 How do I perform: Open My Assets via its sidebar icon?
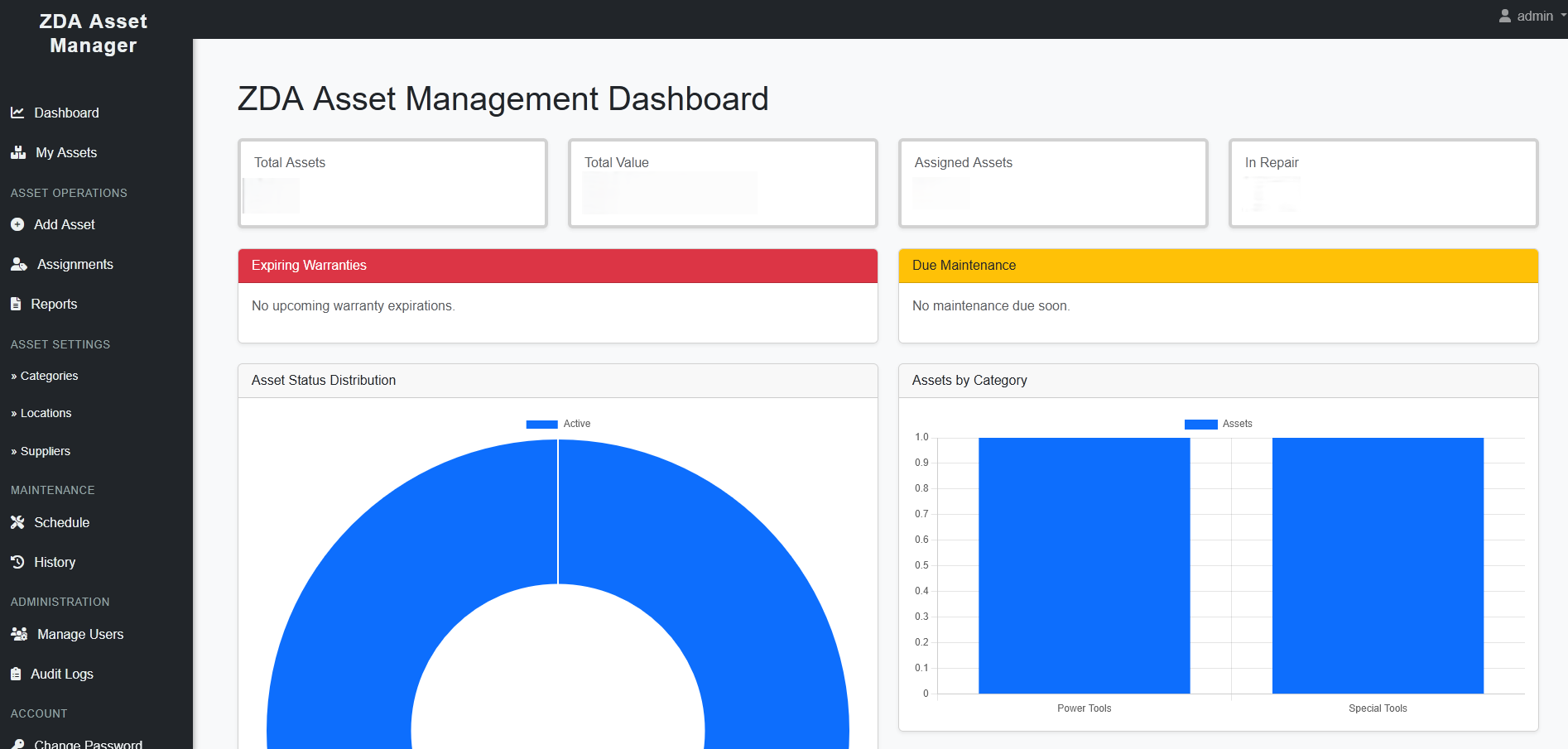tap(18, 152)
